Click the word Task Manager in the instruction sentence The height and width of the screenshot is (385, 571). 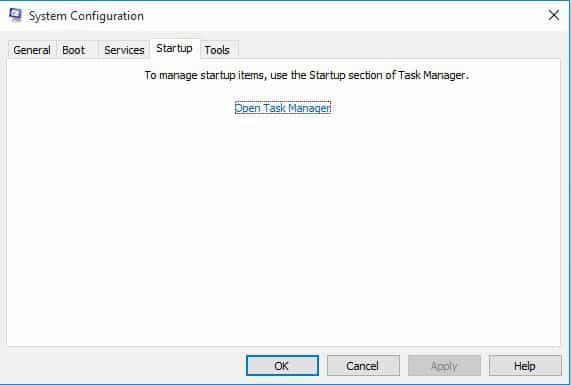(432, 75)
